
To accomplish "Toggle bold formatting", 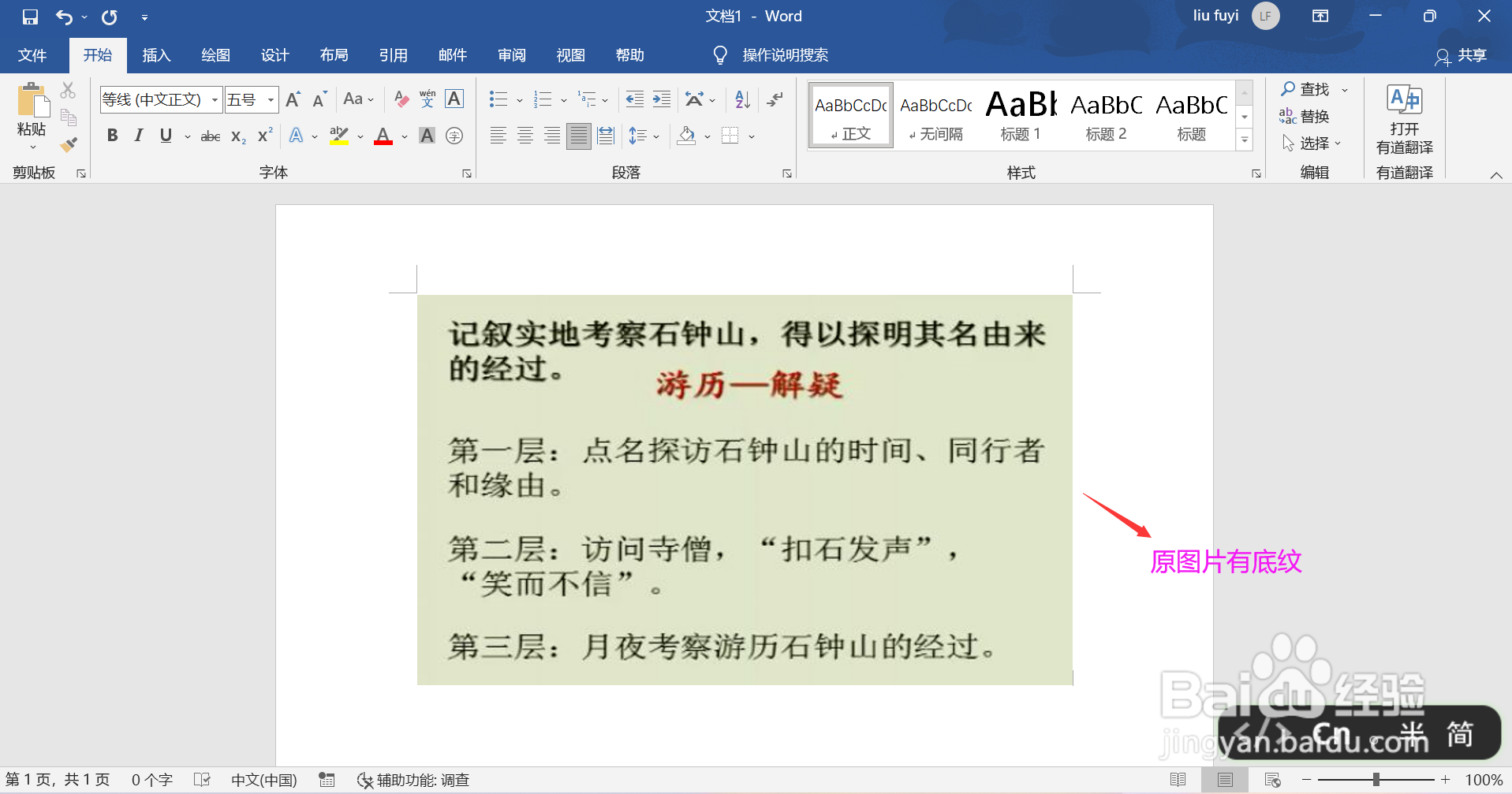I will click(112, 135).
